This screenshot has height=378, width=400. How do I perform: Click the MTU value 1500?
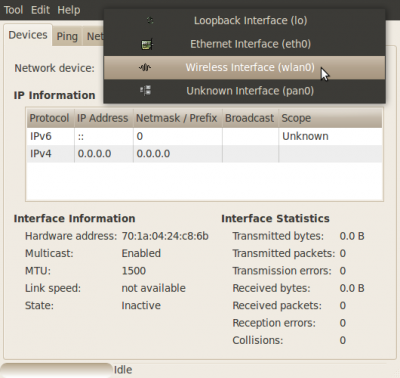[x=134, y=271]
